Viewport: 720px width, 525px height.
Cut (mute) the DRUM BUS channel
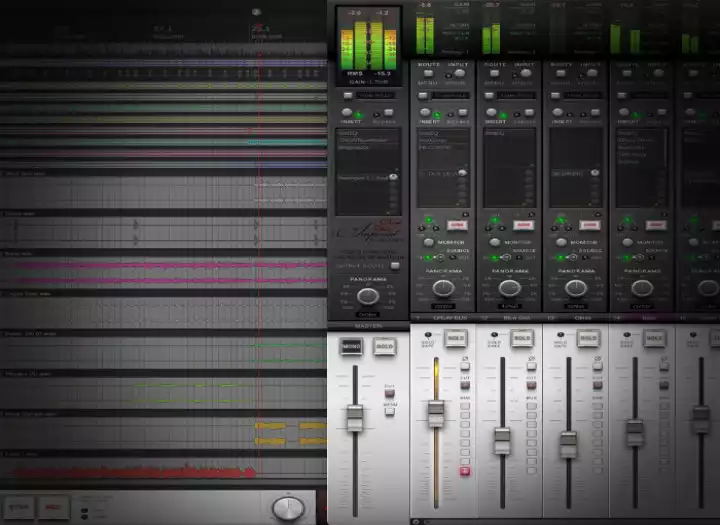click(x=465, y=385)
